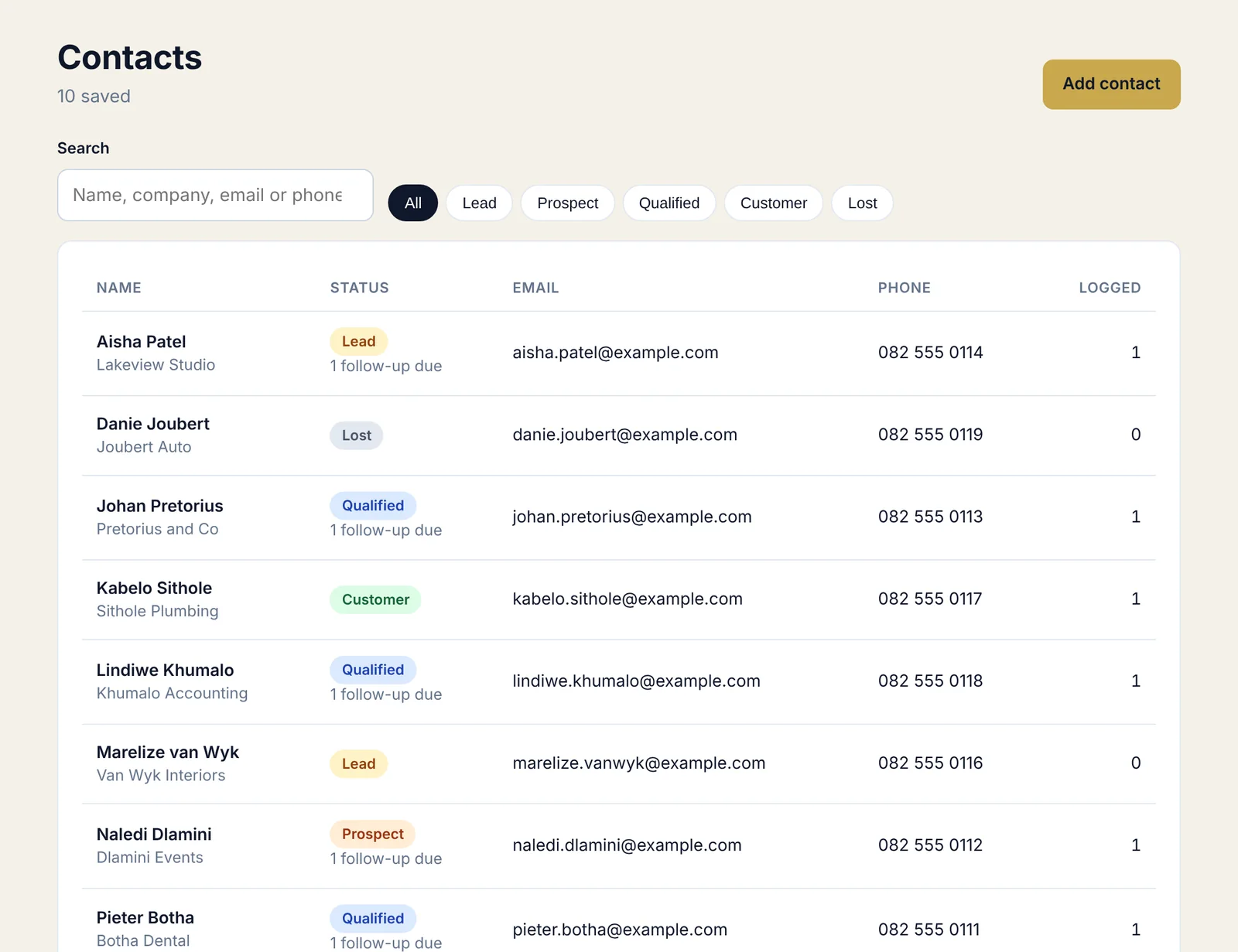Click Khumalo Accounting company name

click(173, 693)
